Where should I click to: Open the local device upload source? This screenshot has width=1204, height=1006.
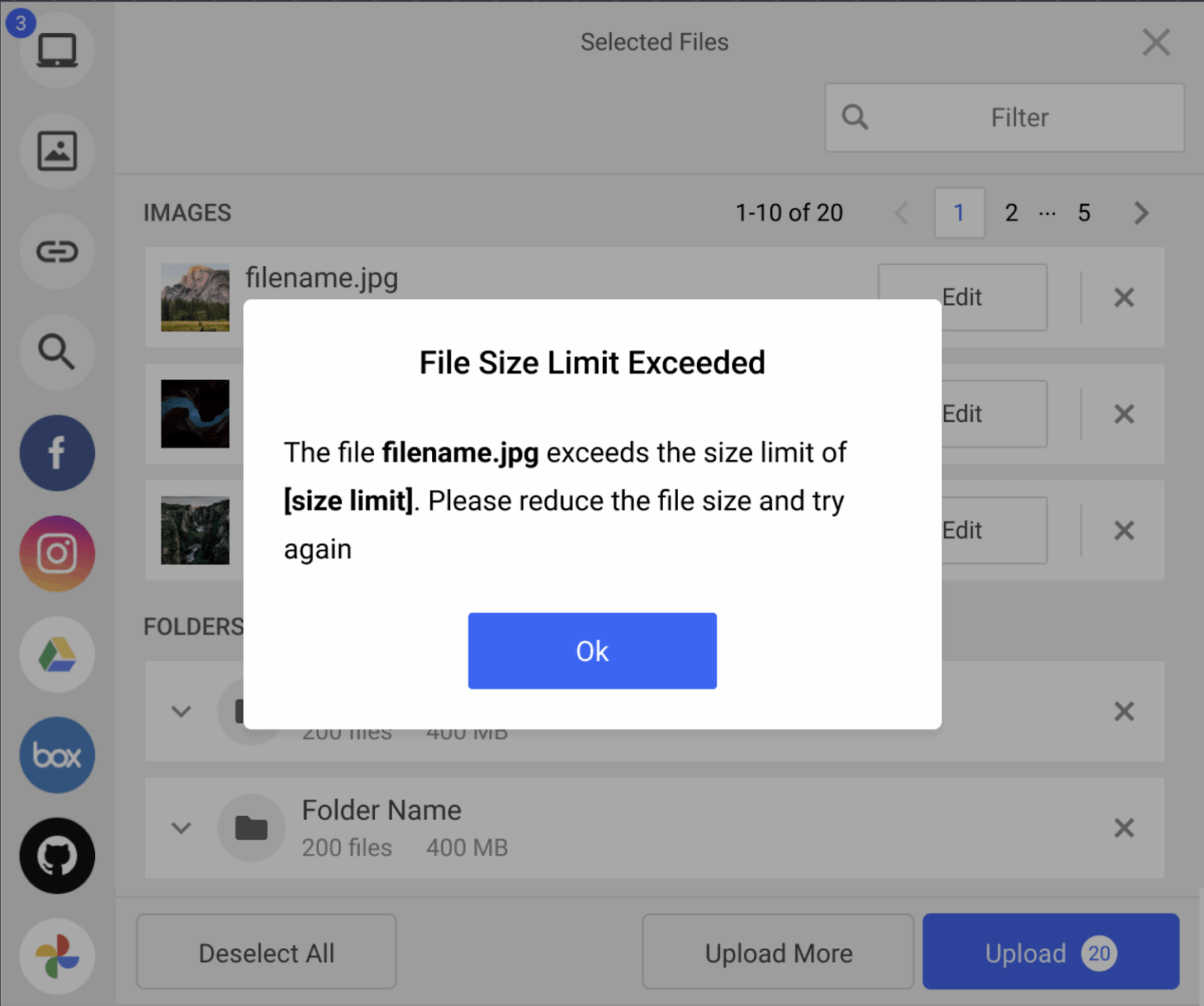56,49
